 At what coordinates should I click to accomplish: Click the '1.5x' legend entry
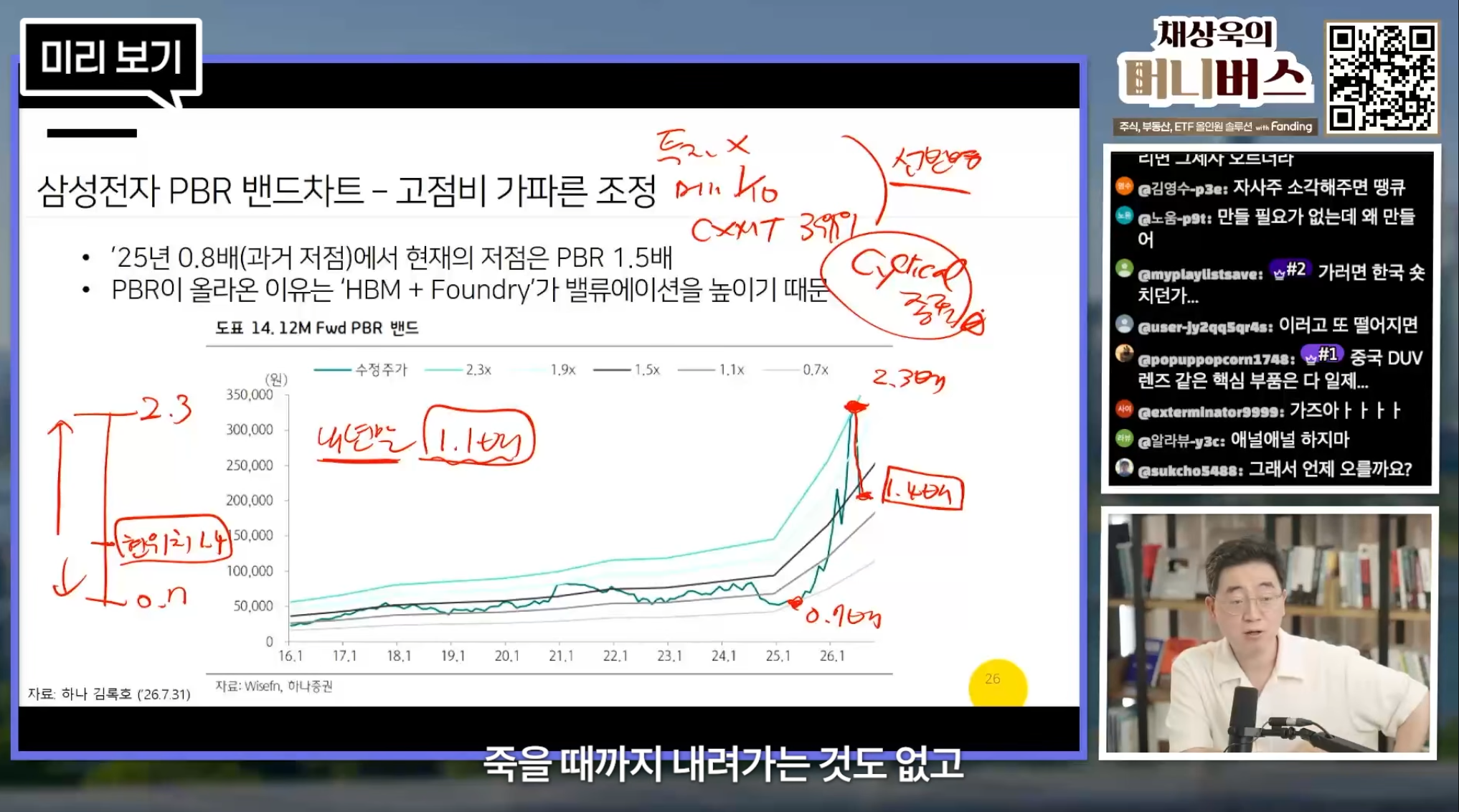click(x=627, y=369)
